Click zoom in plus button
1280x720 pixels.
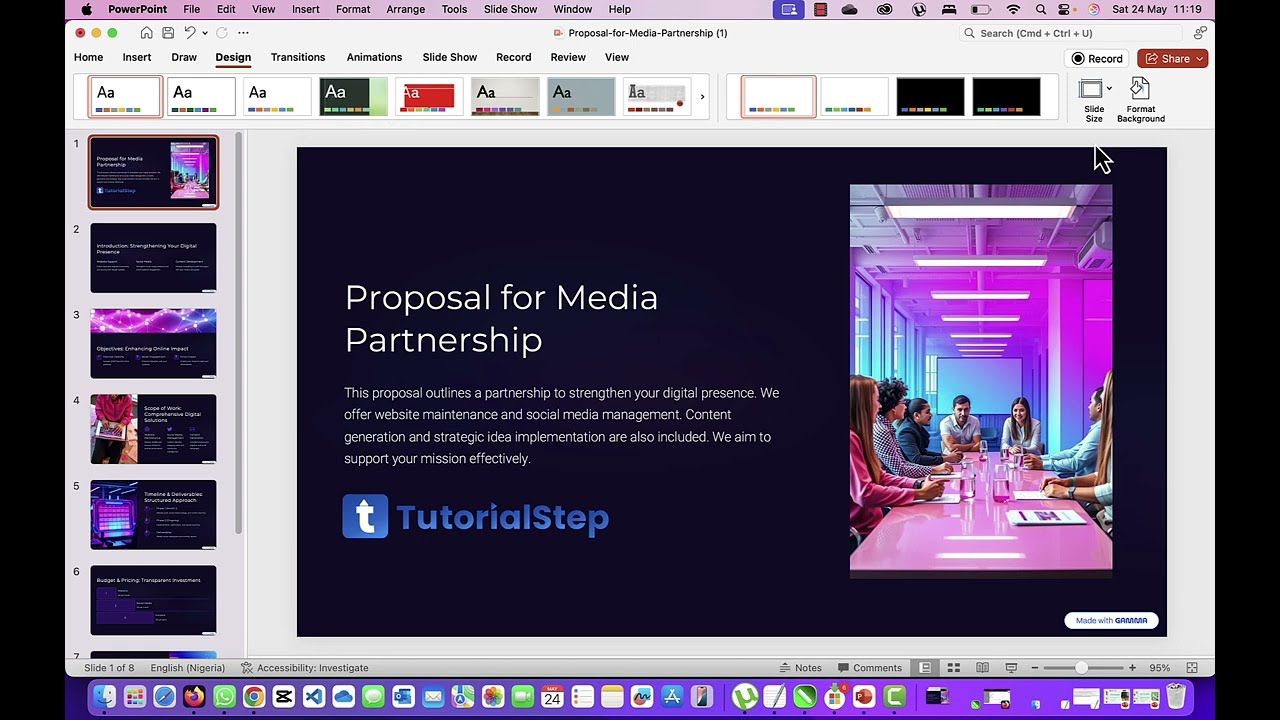point(1132,668)
